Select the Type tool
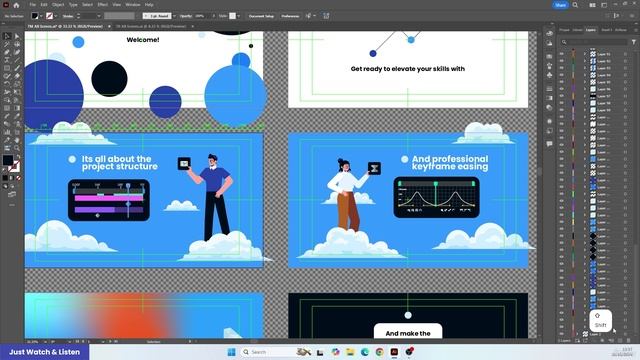This screenshot has height=360, width=640. point(7,60)
